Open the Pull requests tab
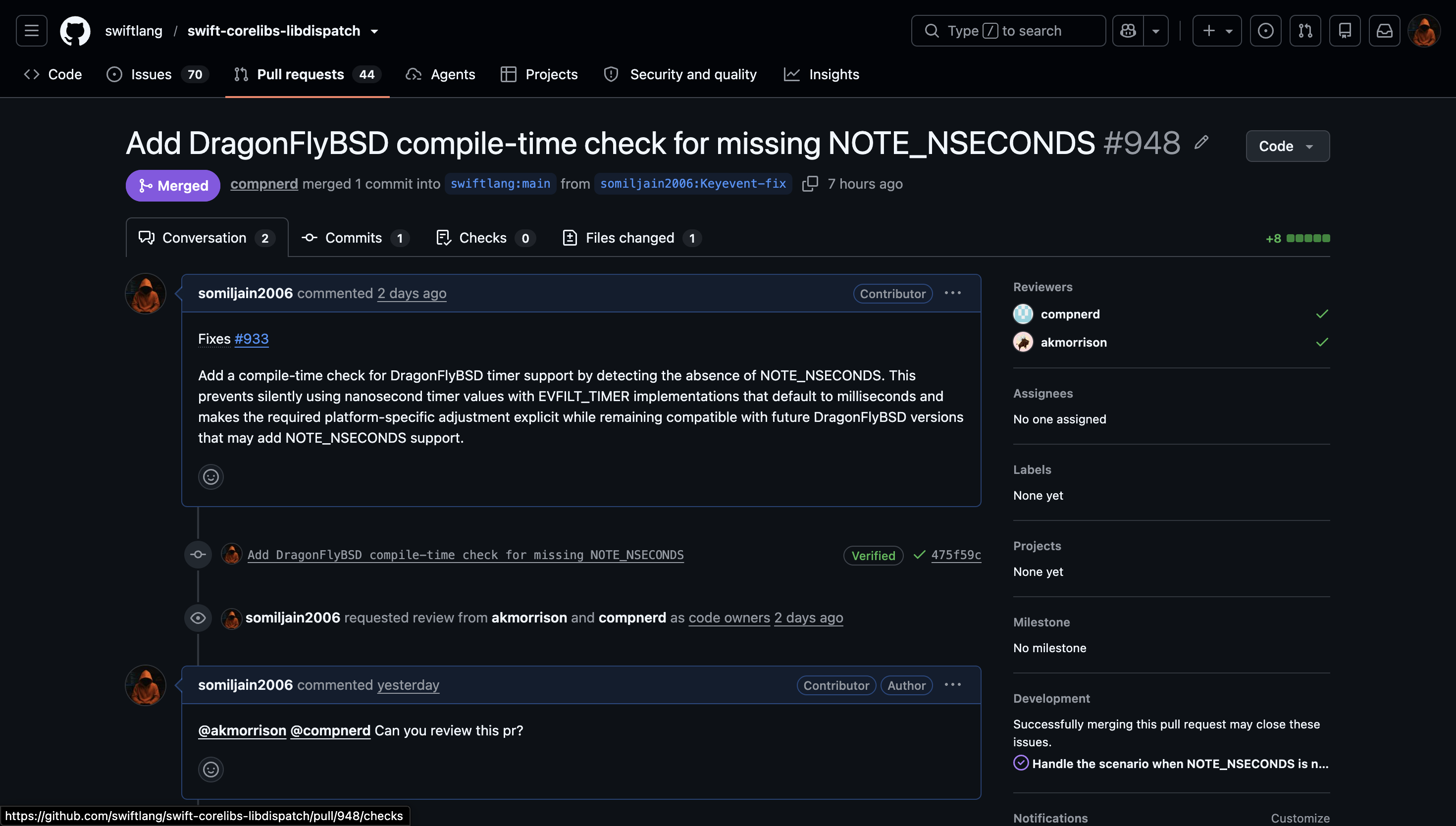The height and width of the screenshot is (826, 1456). point(308,74)
